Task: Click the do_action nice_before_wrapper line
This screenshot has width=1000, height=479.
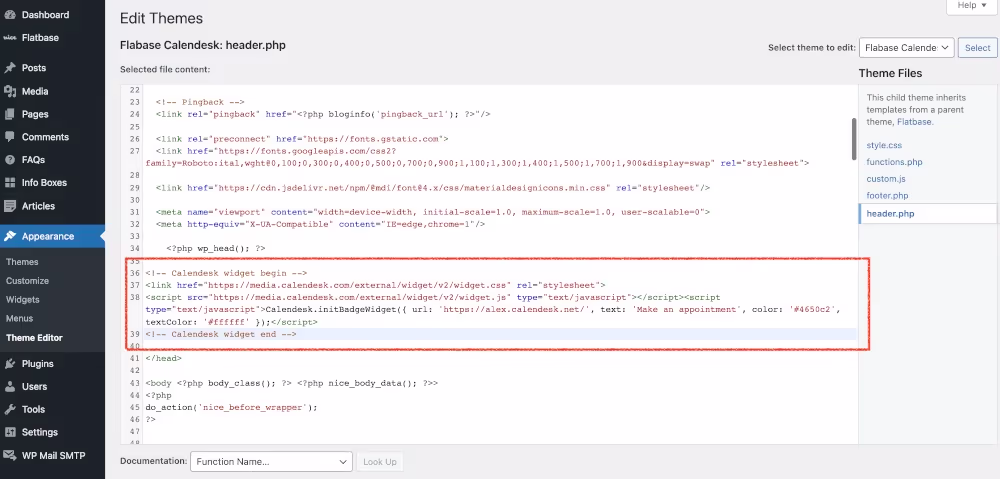Action: (231, 408)
